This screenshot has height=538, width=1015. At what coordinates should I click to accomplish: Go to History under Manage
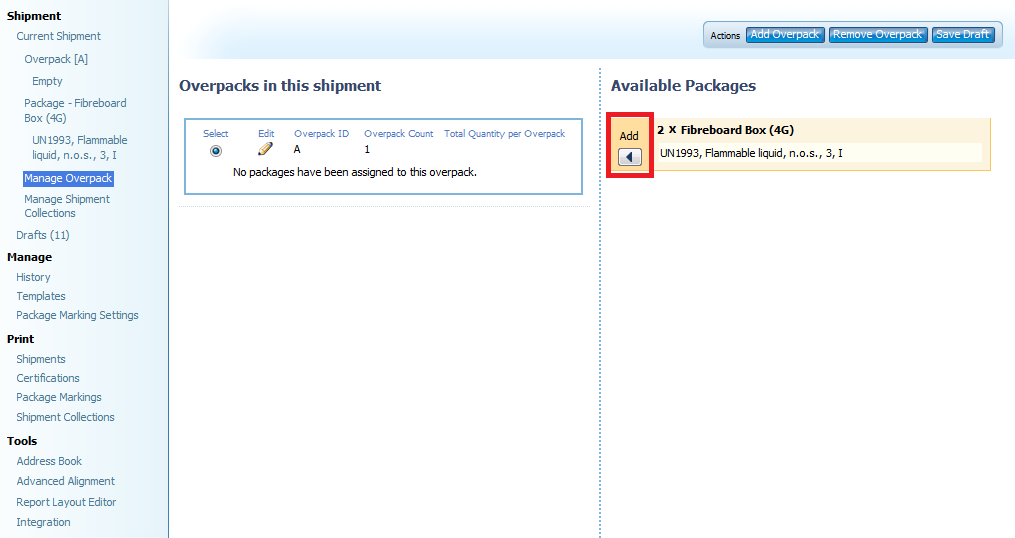point(33,277)
